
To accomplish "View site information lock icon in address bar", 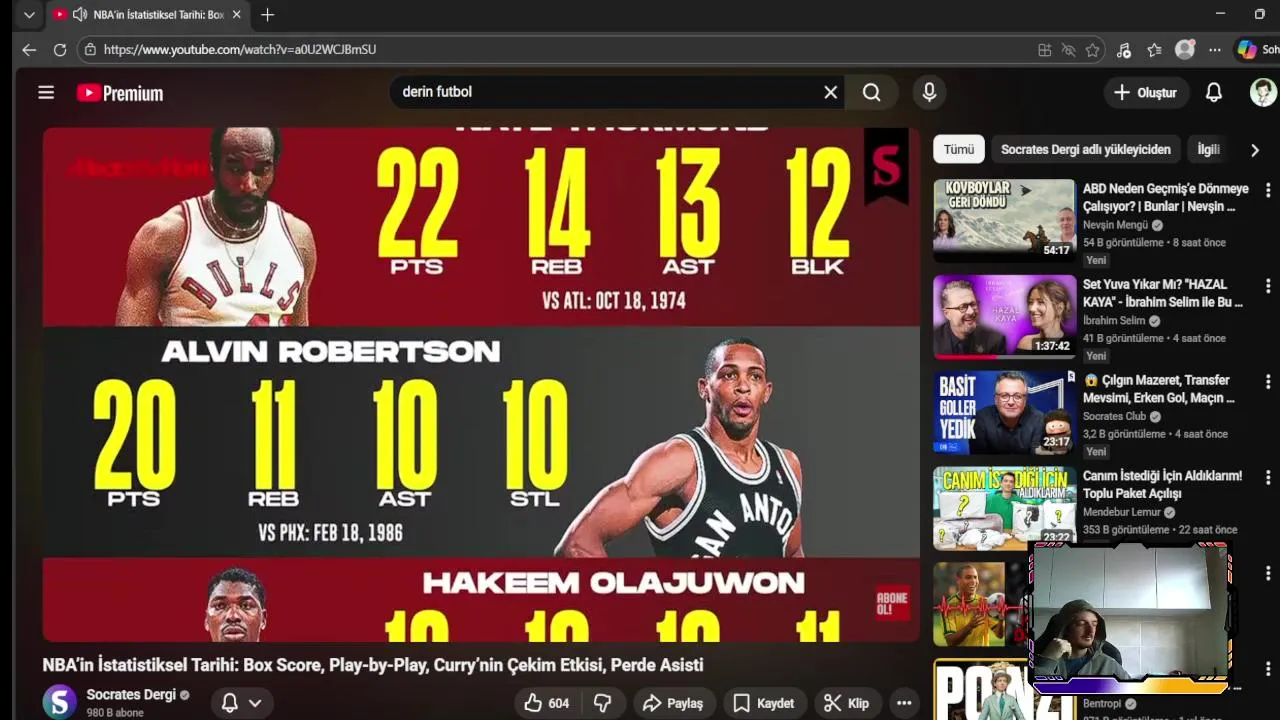I will pos(90,49).
